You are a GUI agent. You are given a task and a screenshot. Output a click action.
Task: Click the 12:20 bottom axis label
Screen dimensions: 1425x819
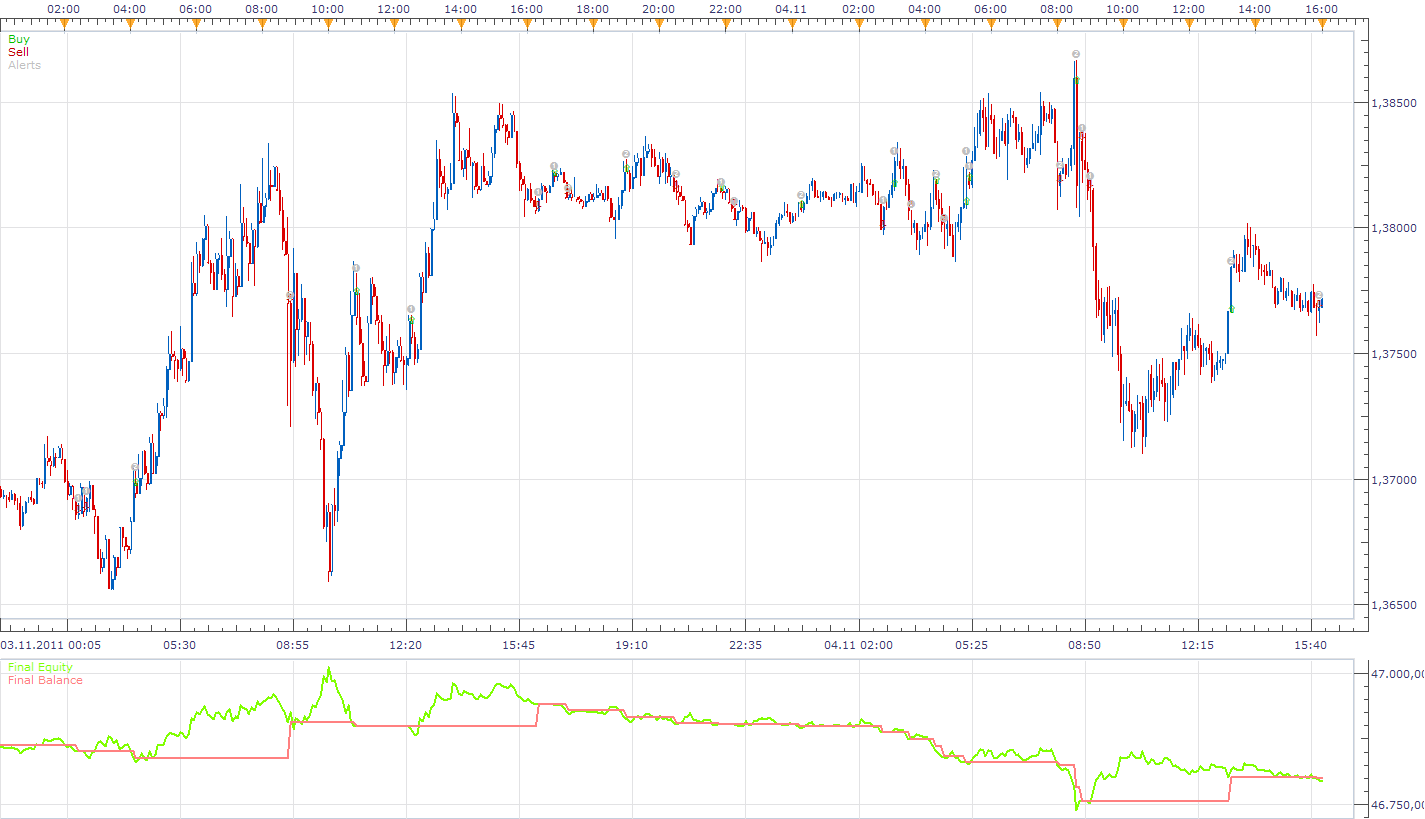tap(405, 645)
